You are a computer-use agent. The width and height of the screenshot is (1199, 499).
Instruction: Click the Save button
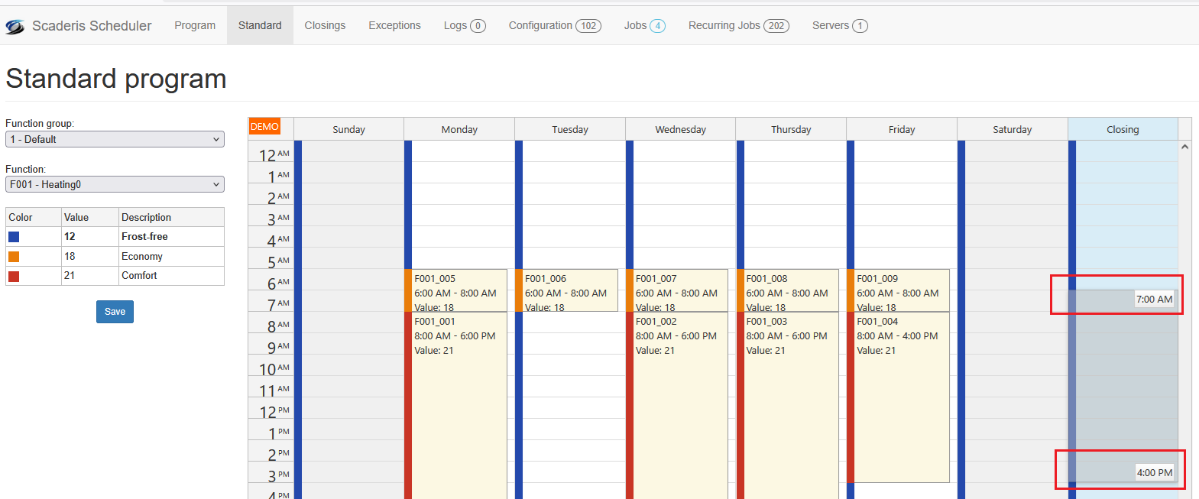coord(115,312)
